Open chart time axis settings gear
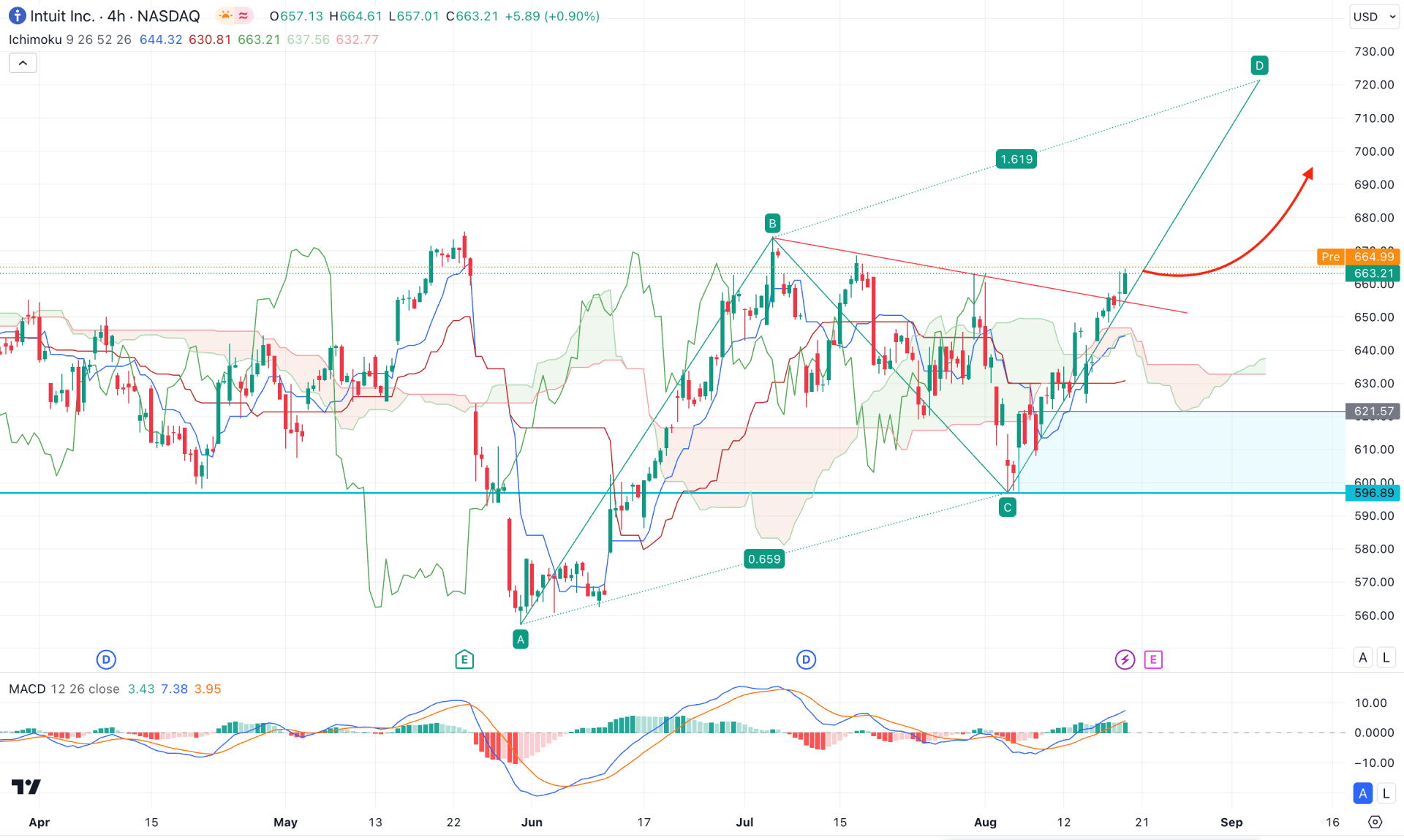The height and width of the screenshot is (840, 1404). pos(1375,822)
